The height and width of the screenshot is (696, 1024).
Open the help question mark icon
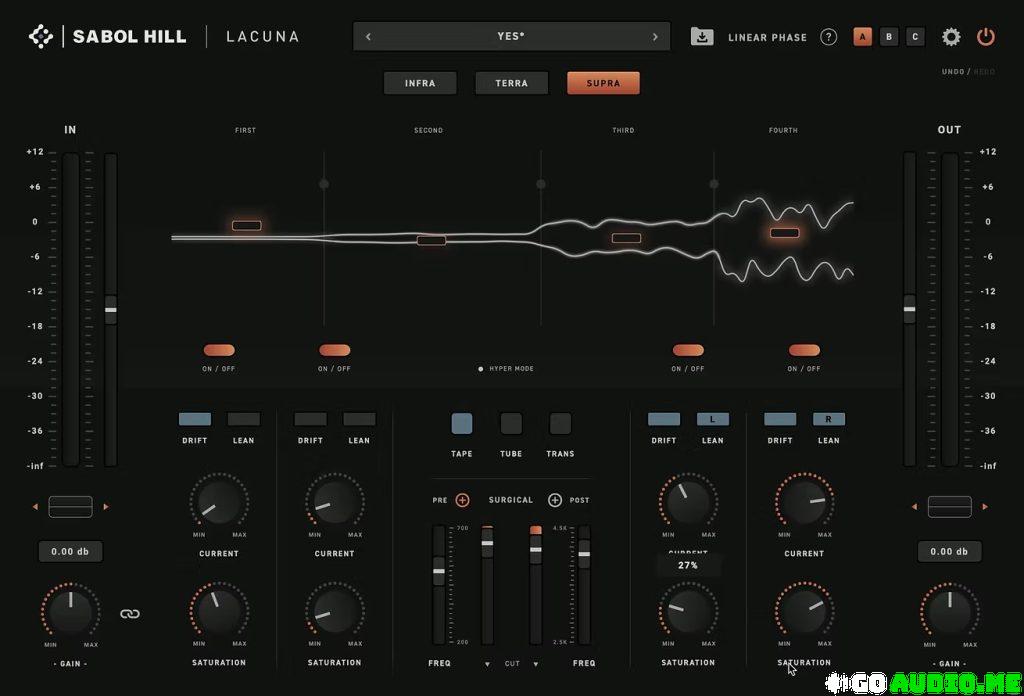click(828, 37)
